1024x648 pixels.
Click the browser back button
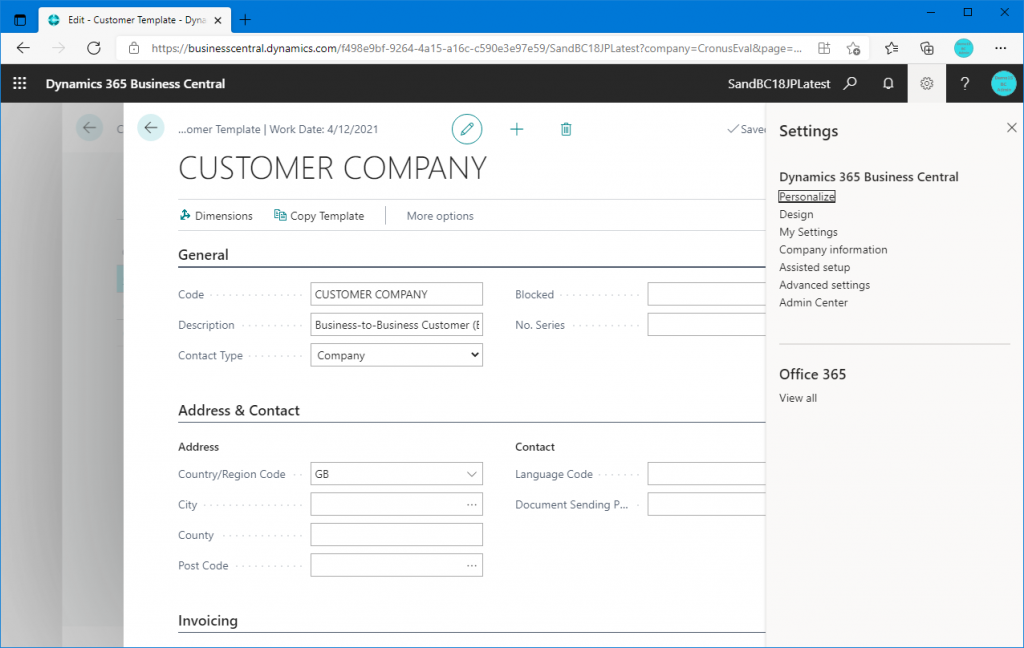[24, 48]
